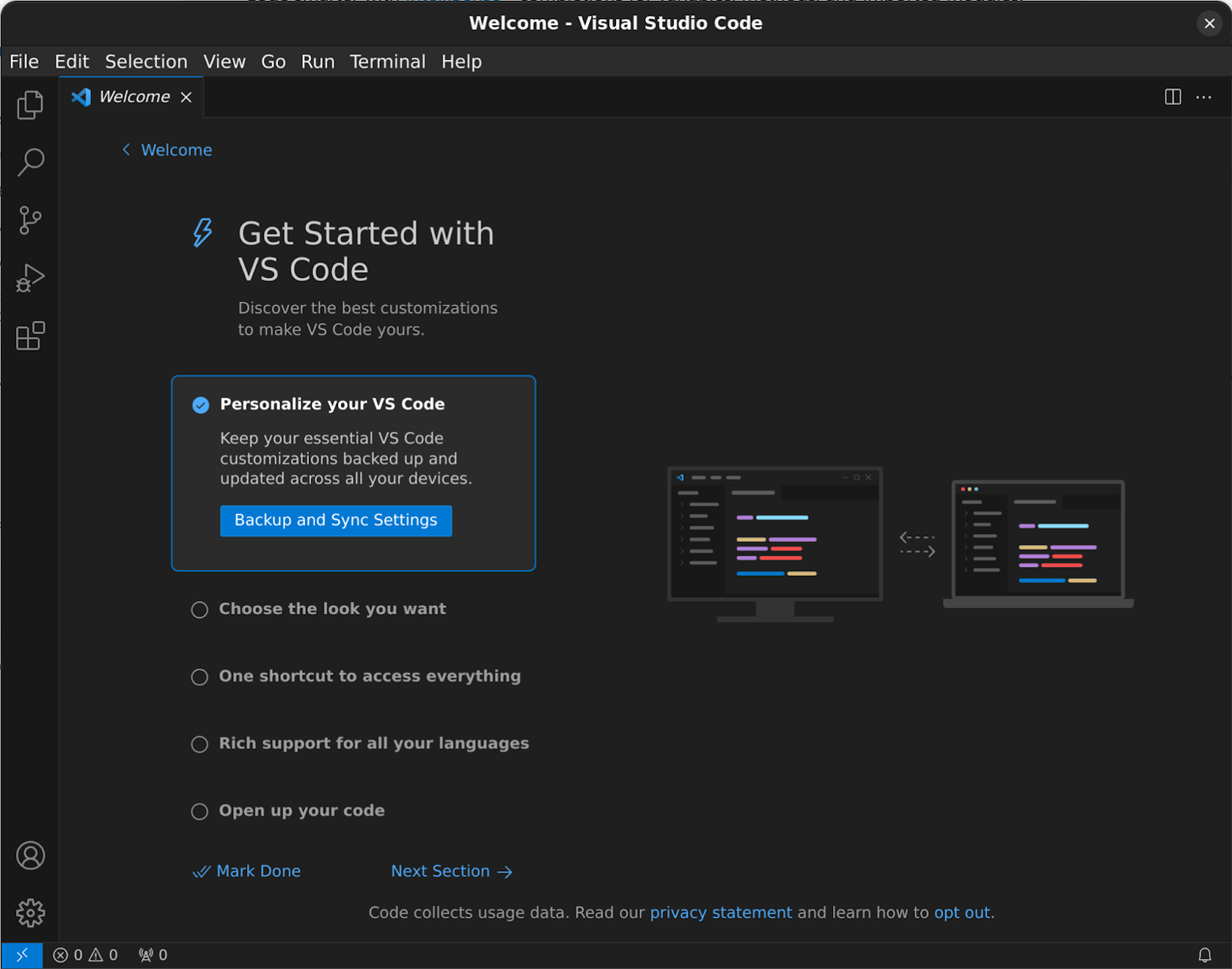Open the Terminal menu
The image size is (1232, 969).
coord(388,61)
